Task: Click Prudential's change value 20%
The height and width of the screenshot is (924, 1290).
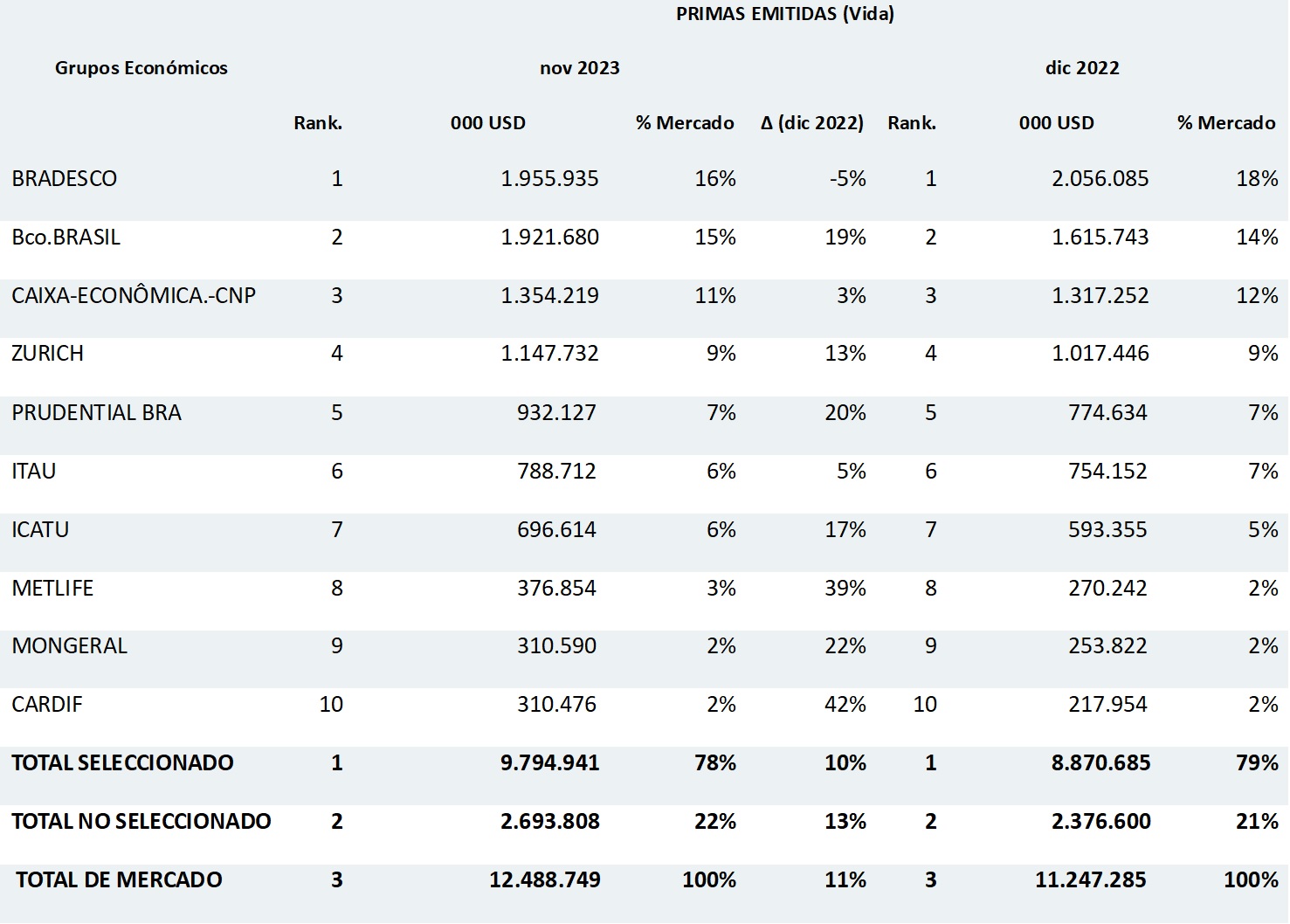Action: pyautogui.click(x=845, y=412)
